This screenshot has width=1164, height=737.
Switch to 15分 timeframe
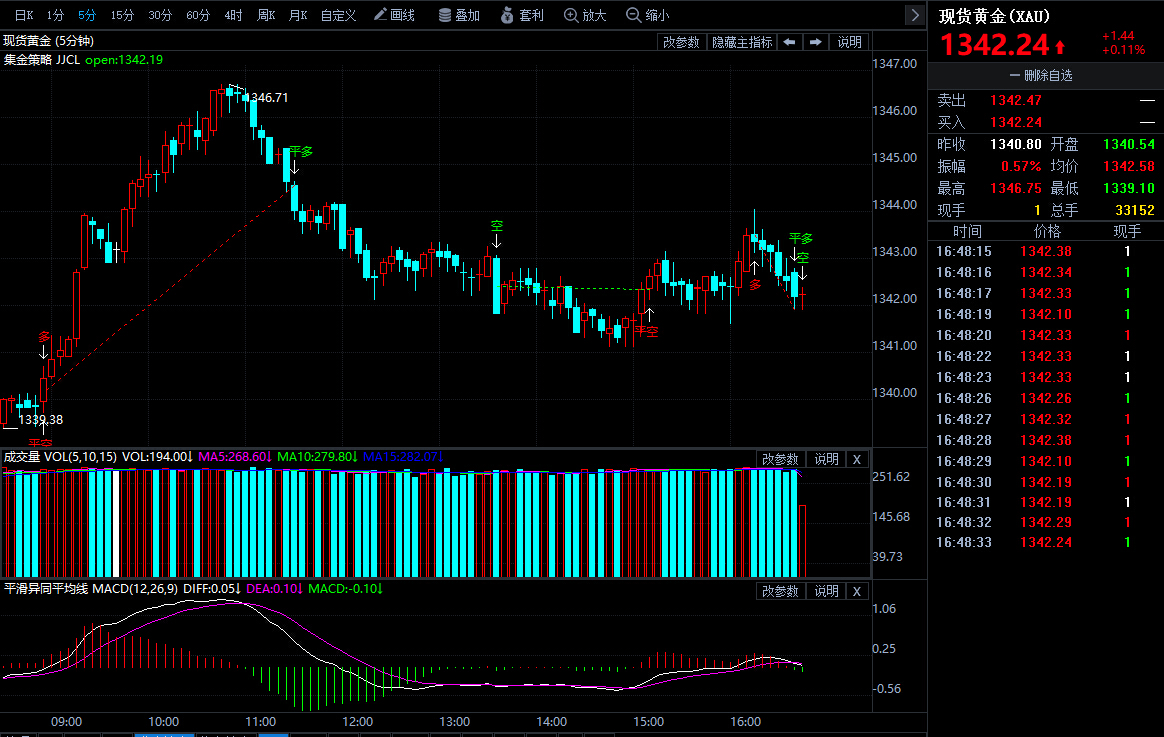tap(122, 15)
